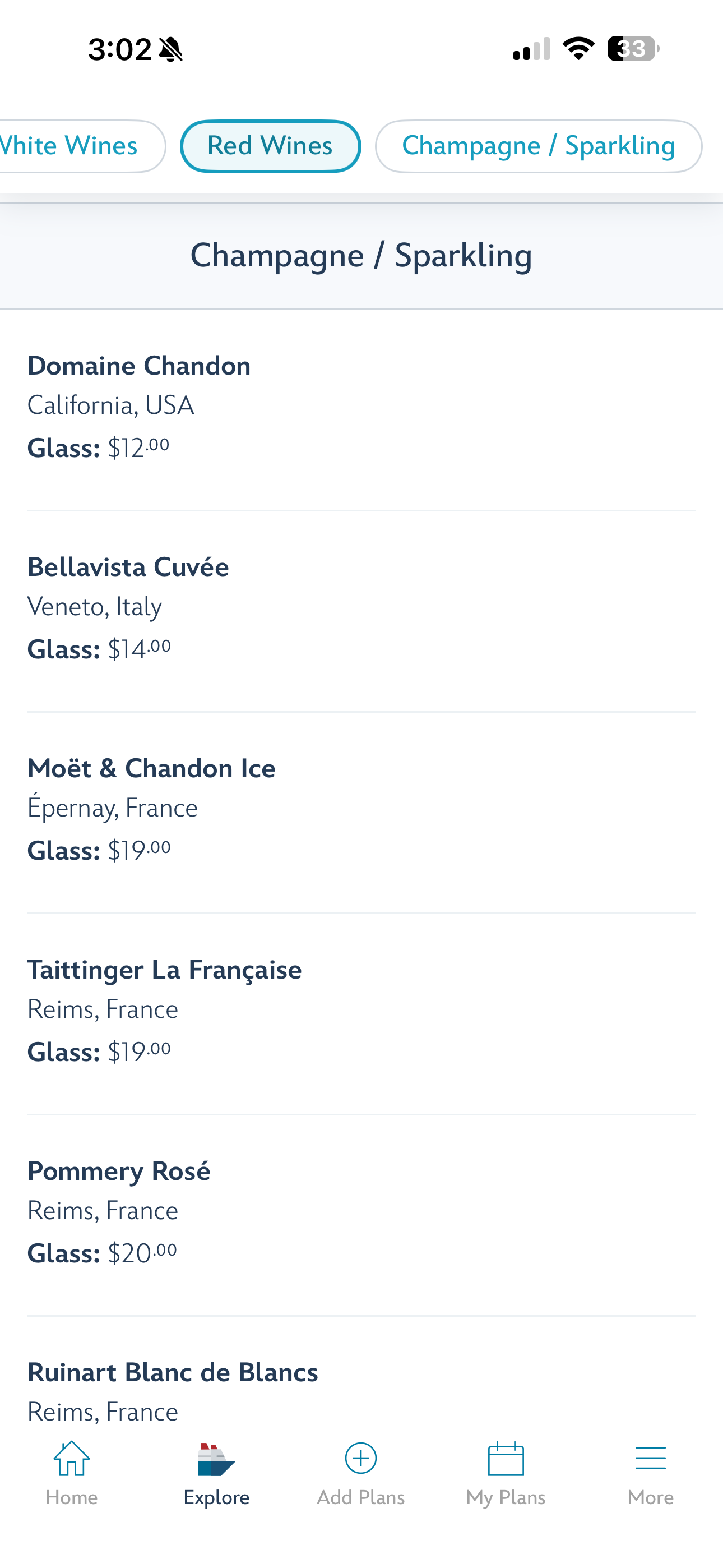The image size is (723, 1568).
Task: Tap Ruinart Blanc de Blancs item
Action: tap(173, 1373)
